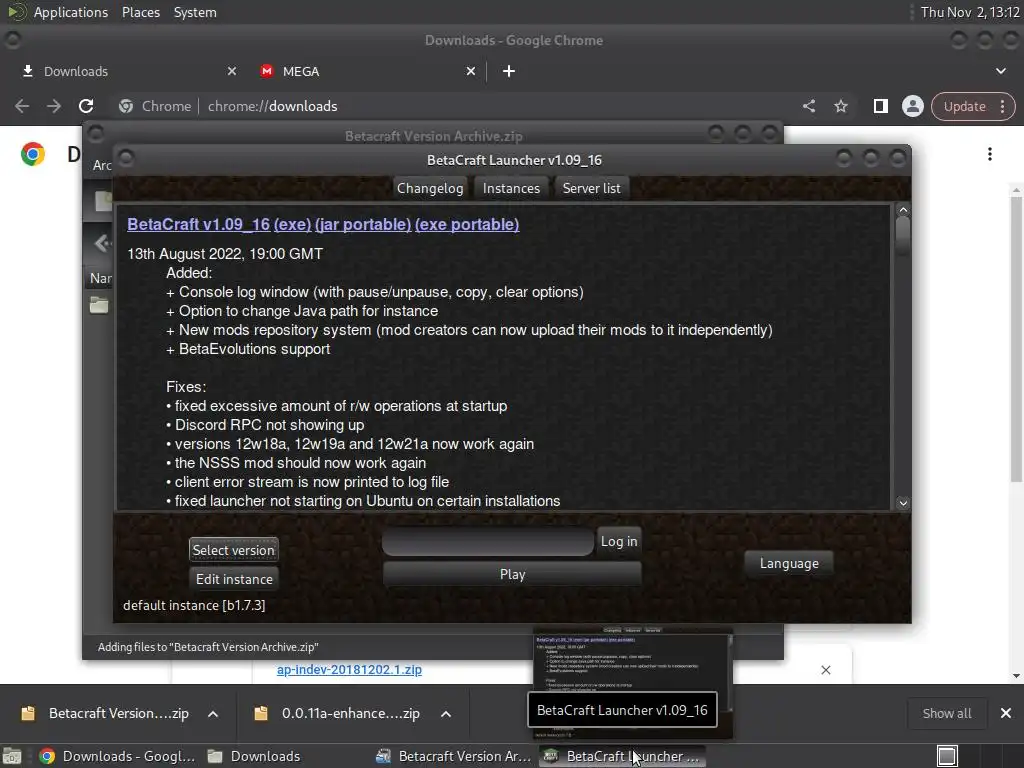Click the changelog scrollbar down arrow
This screenshot has height=768, width=1024.
(x=903, y=503)
